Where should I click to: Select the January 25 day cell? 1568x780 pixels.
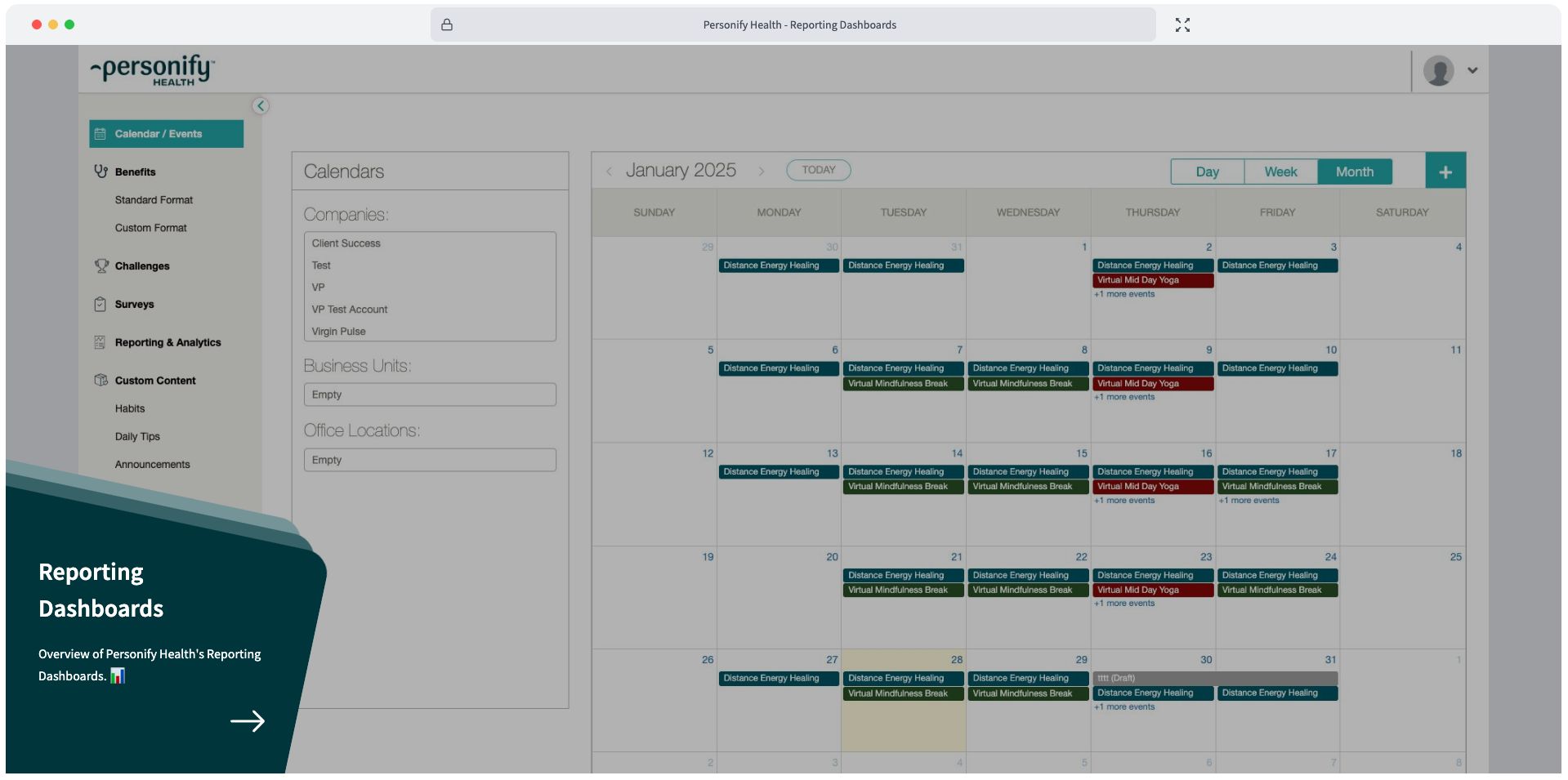click(x=1402, y=598)
